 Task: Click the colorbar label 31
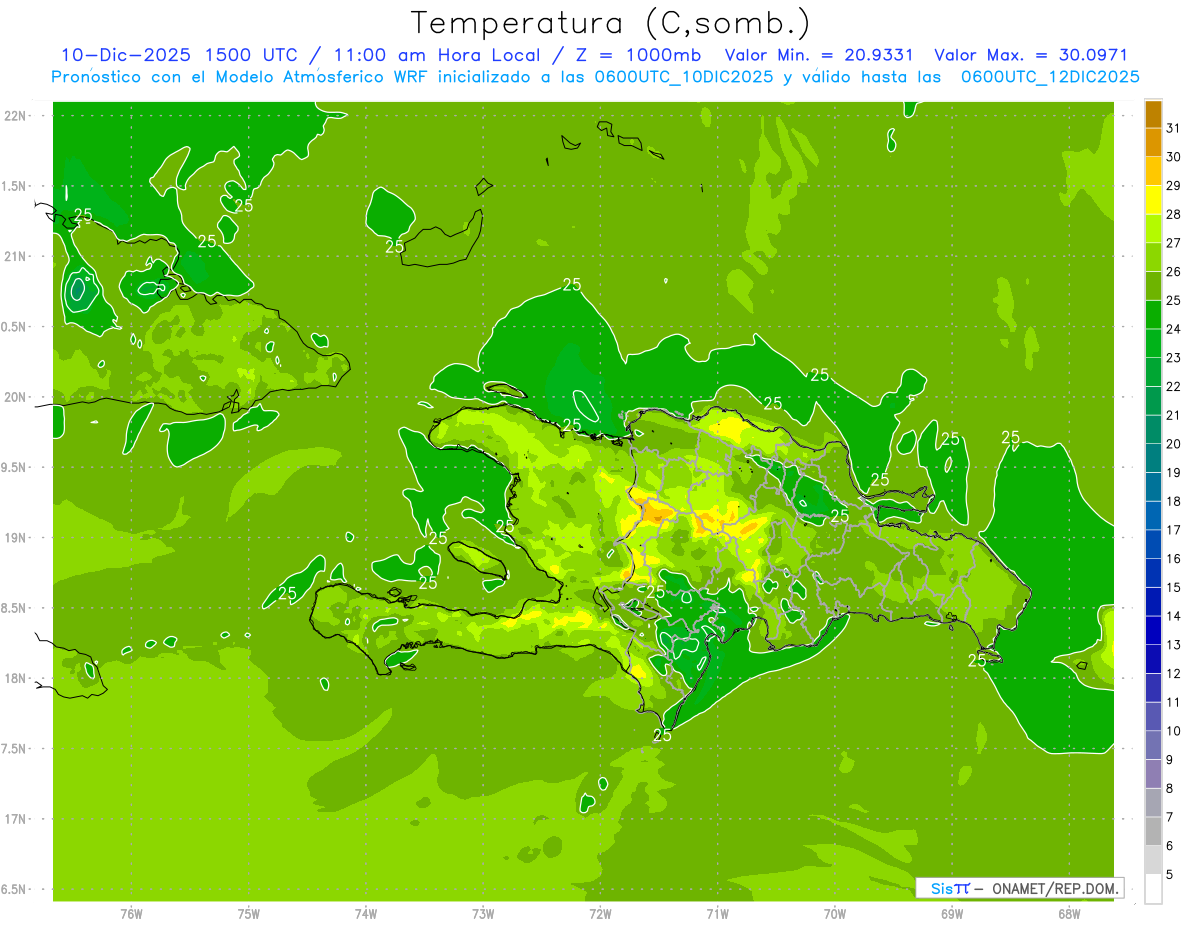tap(1174, 128)
